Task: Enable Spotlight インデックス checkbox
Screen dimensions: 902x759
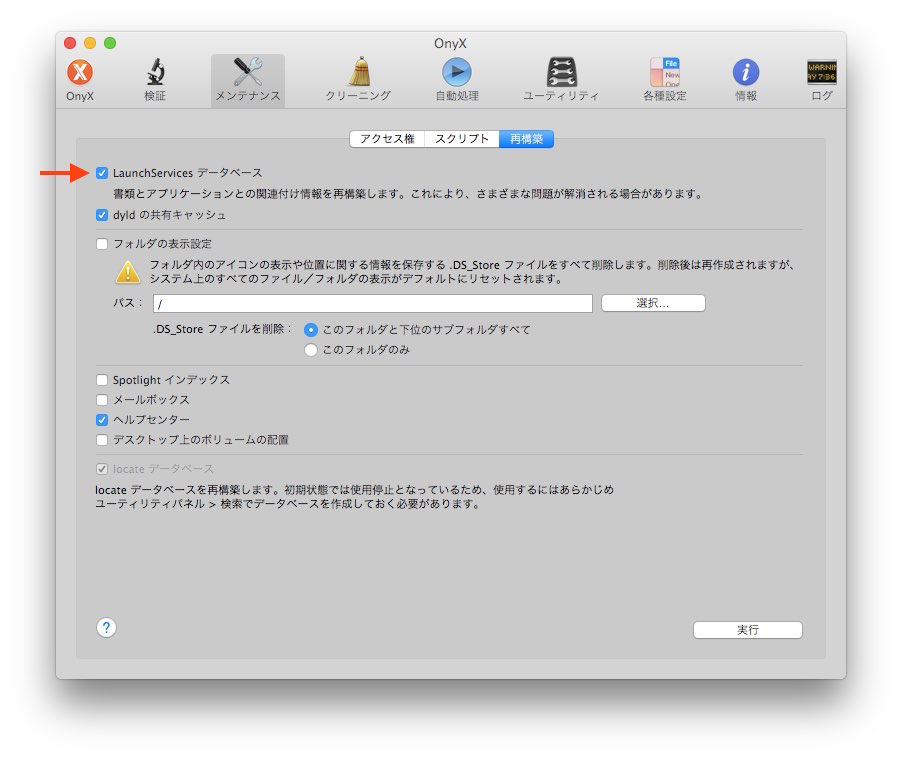Action: [x=102, y=380]
